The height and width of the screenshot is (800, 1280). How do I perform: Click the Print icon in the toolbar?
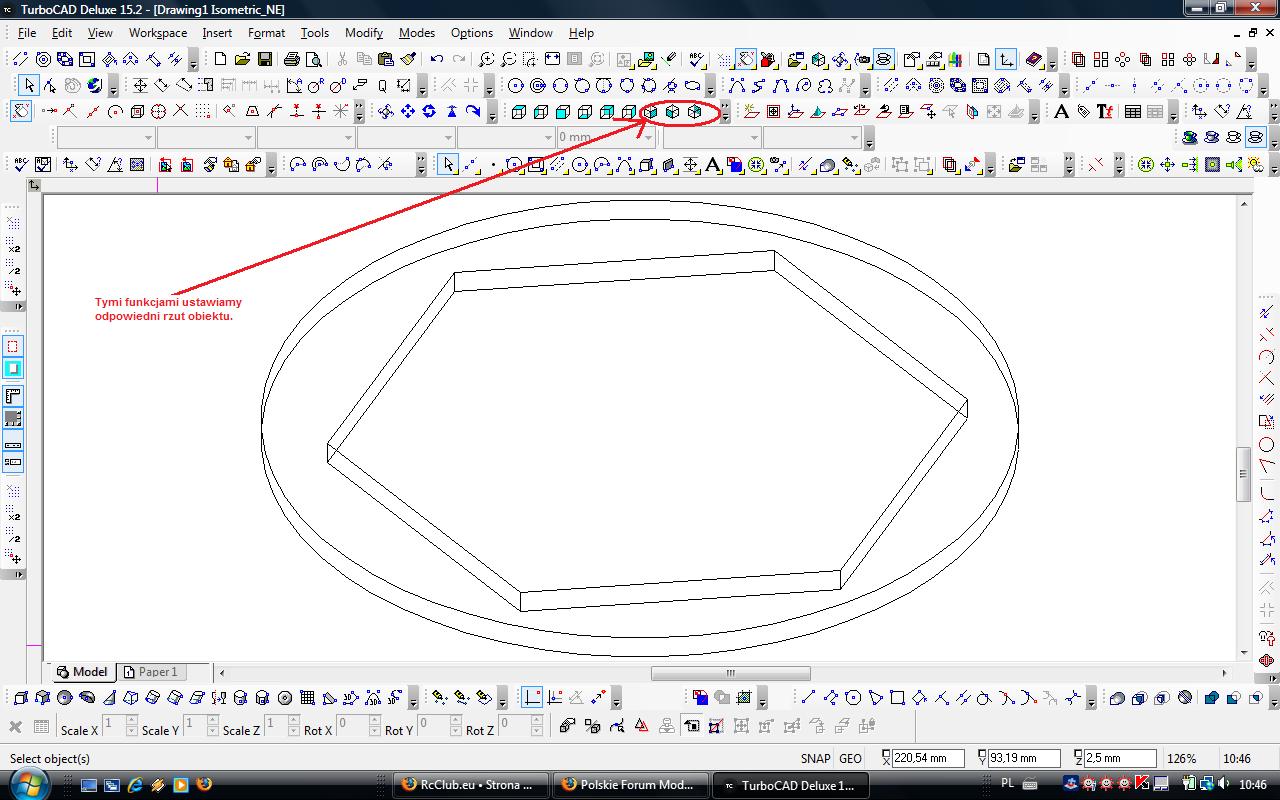tap(291, 60)
